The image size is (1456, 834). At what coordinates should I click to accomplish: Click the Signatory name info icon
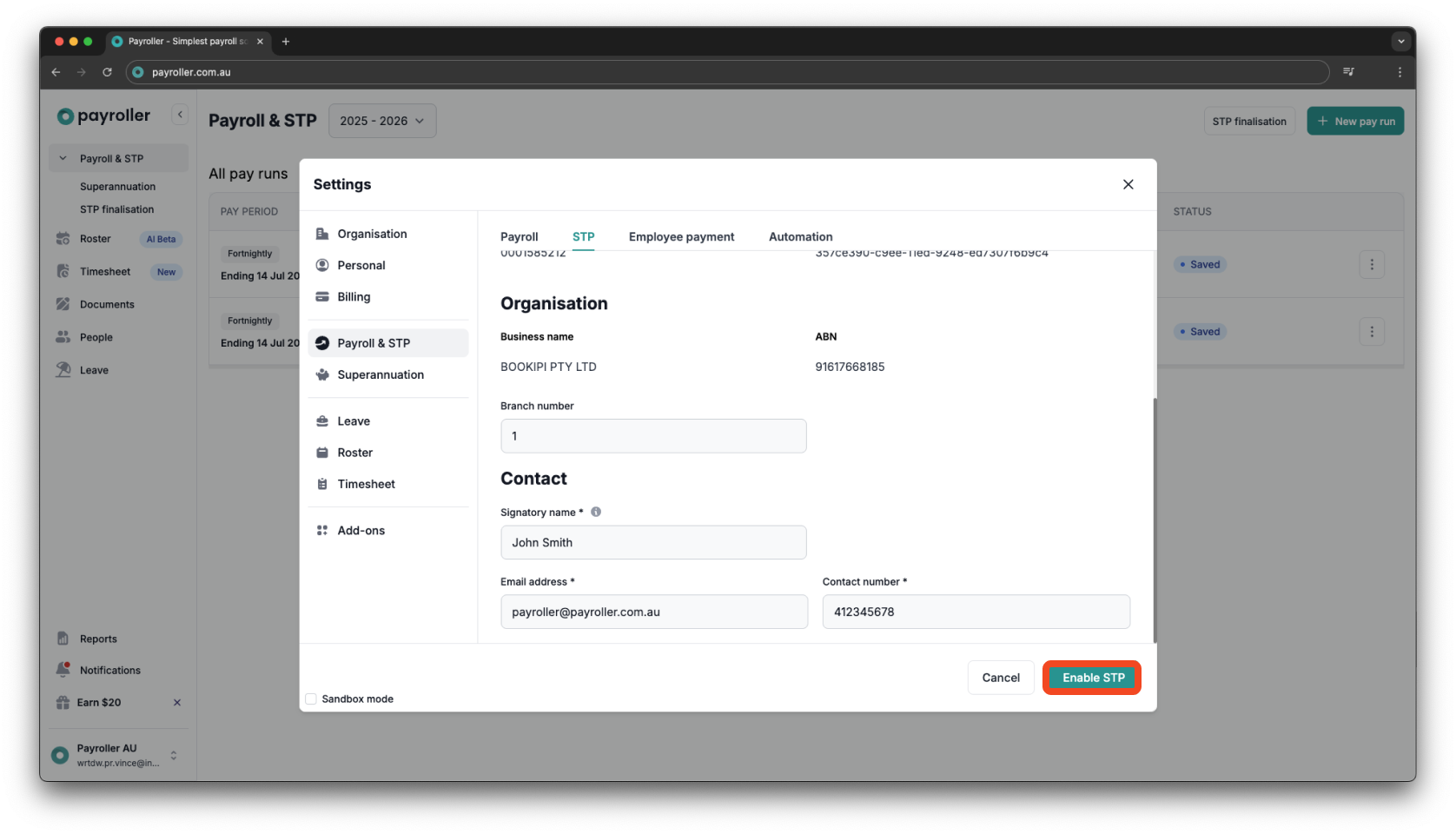pos(596,512)
